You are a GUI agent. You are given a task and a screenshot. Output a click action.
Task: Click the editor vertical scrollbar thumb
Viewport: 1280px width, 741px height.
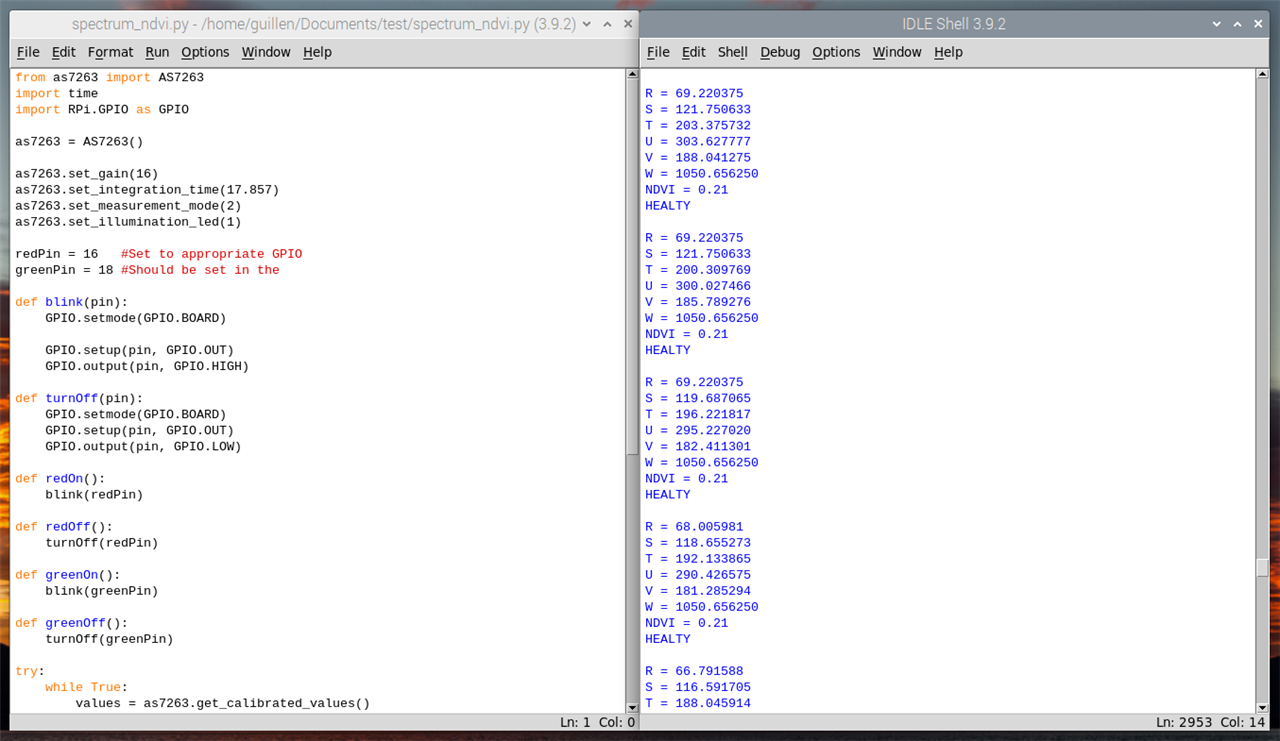(631, 268)
